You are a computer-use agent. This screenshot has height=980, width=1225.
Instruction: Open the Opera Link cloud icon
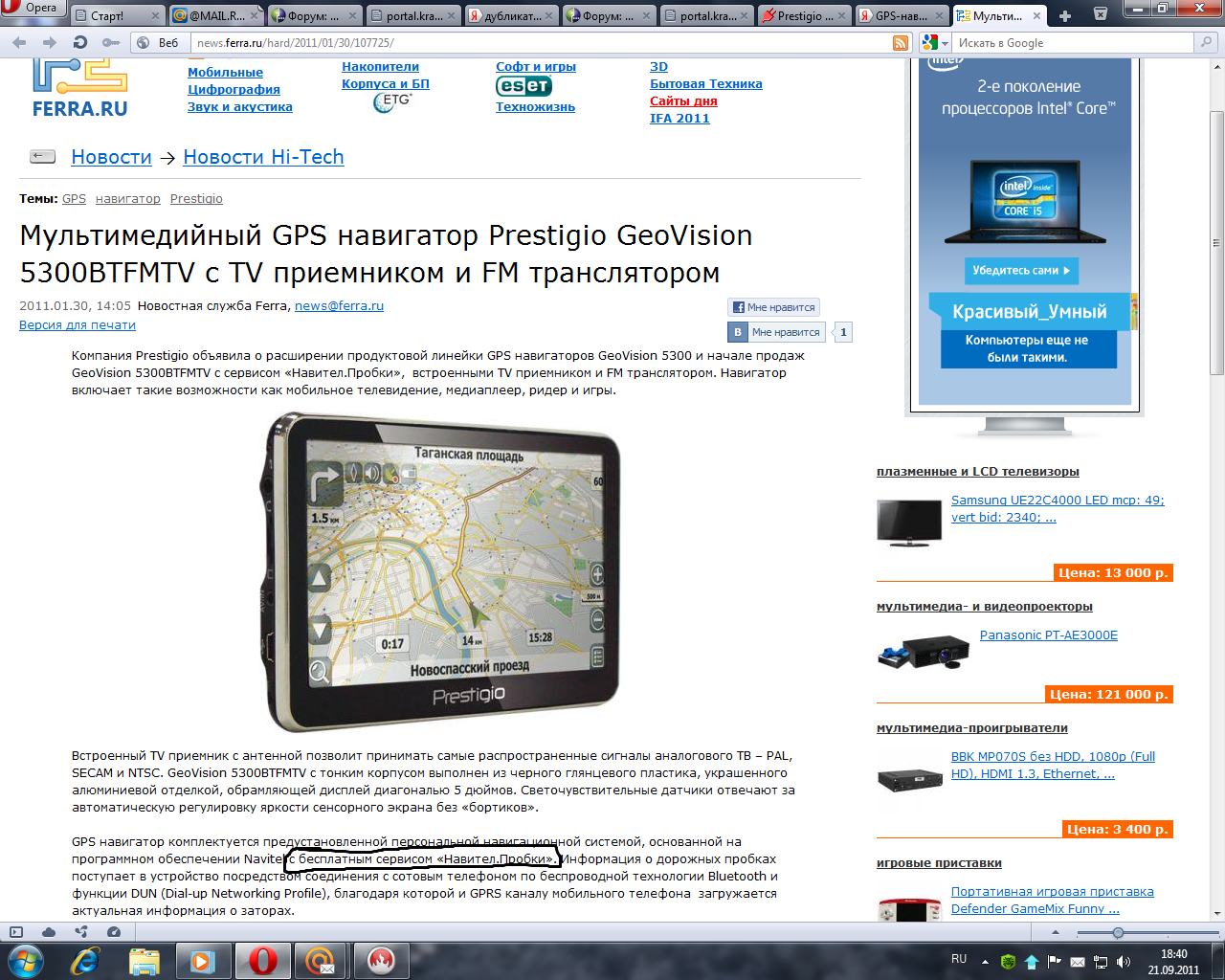48,931
